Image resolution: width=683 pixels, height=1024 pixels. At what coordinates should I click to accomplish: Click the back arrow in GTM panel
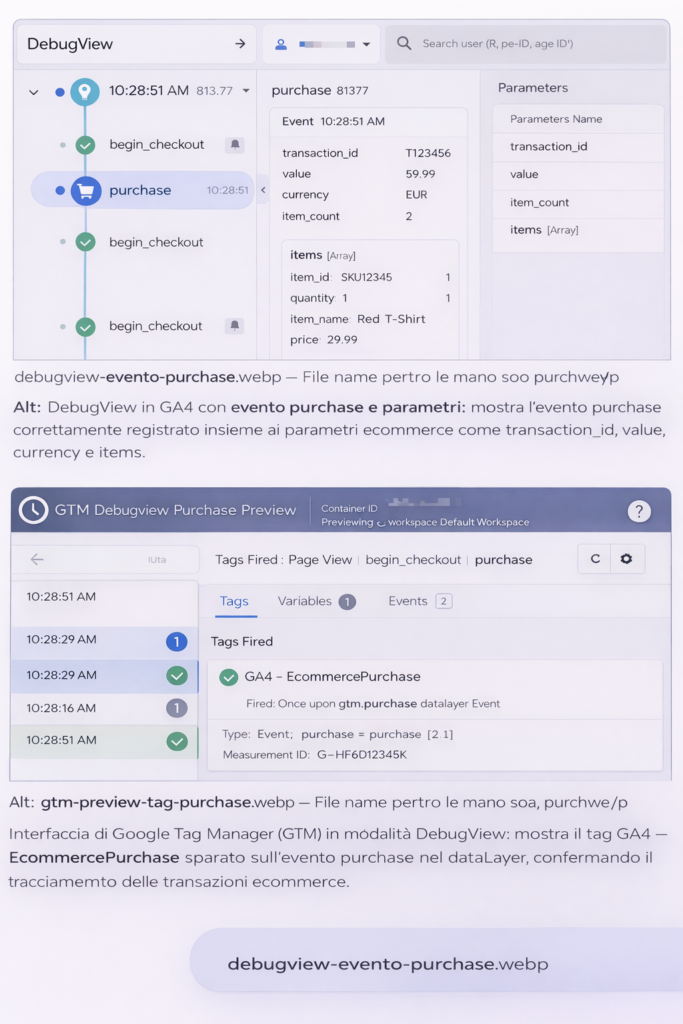click(37, 559)
